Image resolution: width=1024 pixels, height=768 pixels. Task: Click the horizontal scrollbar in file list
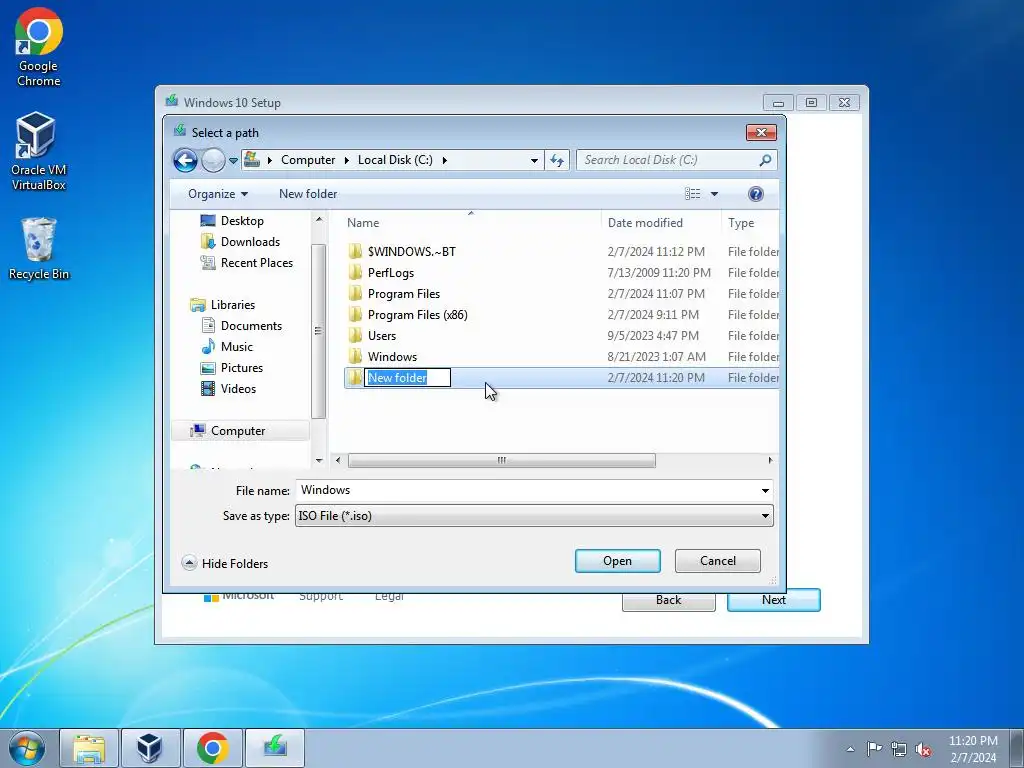click(x=502, y=460)
